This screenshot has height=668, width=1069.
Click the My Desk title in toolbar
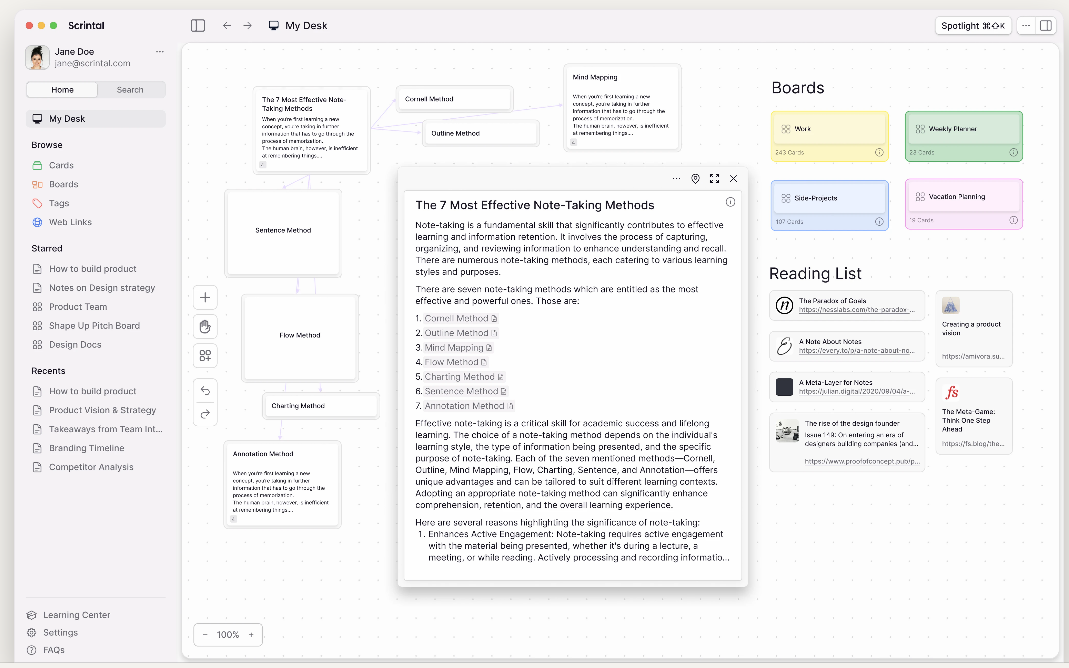point(306,25)
